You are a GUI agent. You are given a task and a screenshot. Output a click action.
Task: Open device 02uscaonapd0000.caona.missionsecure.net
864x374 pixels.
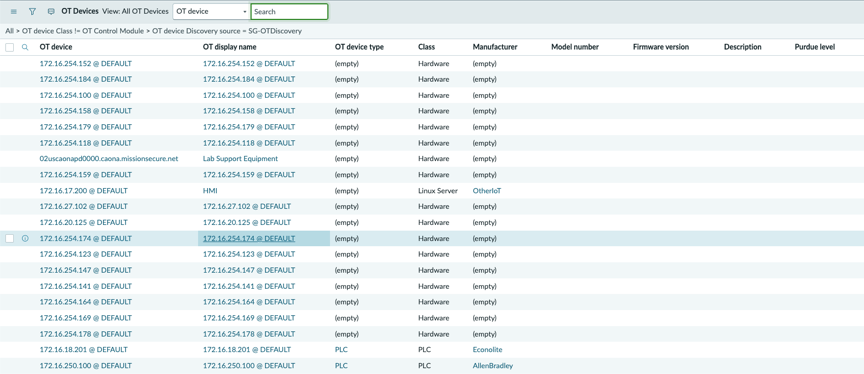[109, 159]
